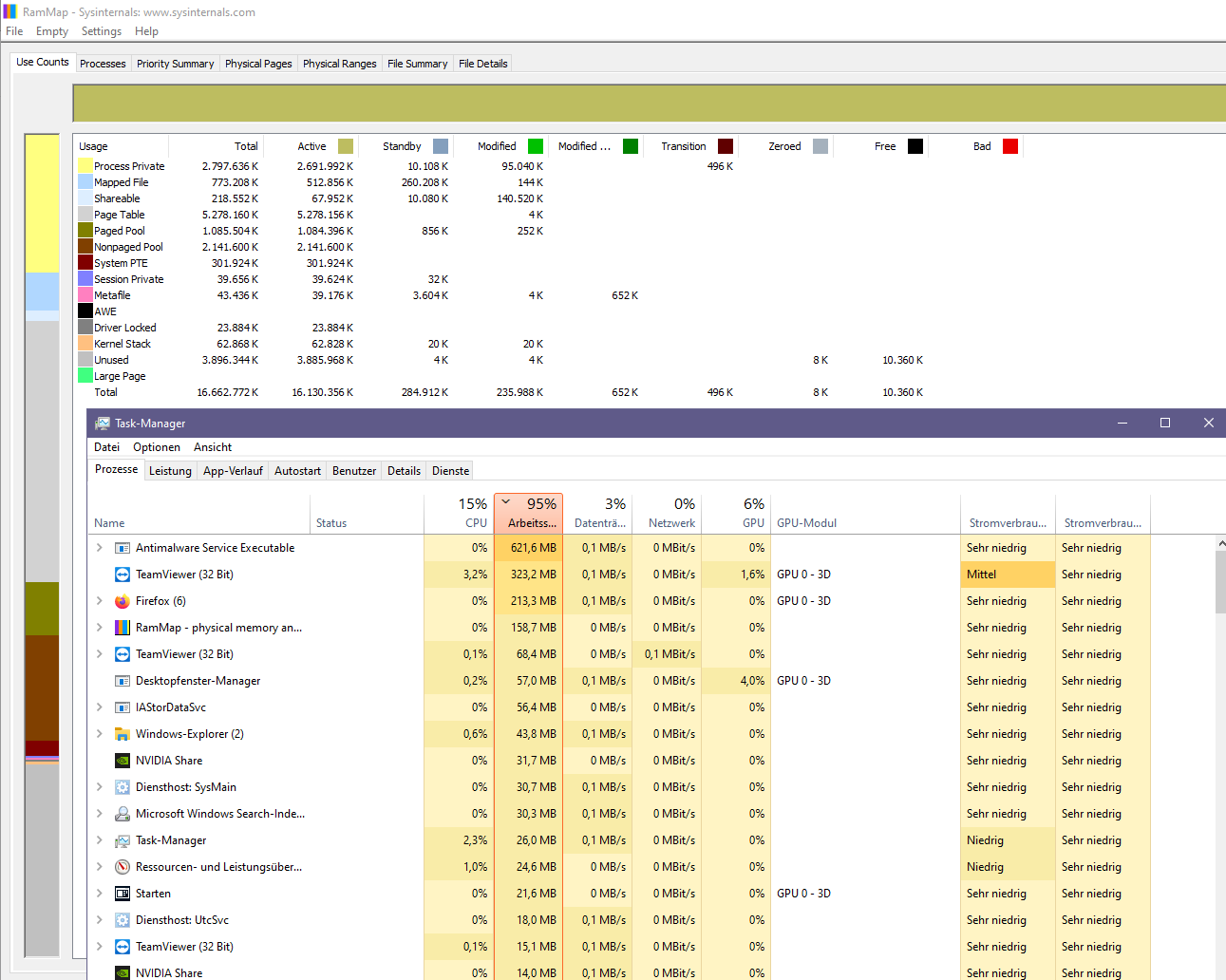Click the Task-Manager title bar icon
Image resolution: width=1226 pixels, height=980 pixels.
(103, 424)
